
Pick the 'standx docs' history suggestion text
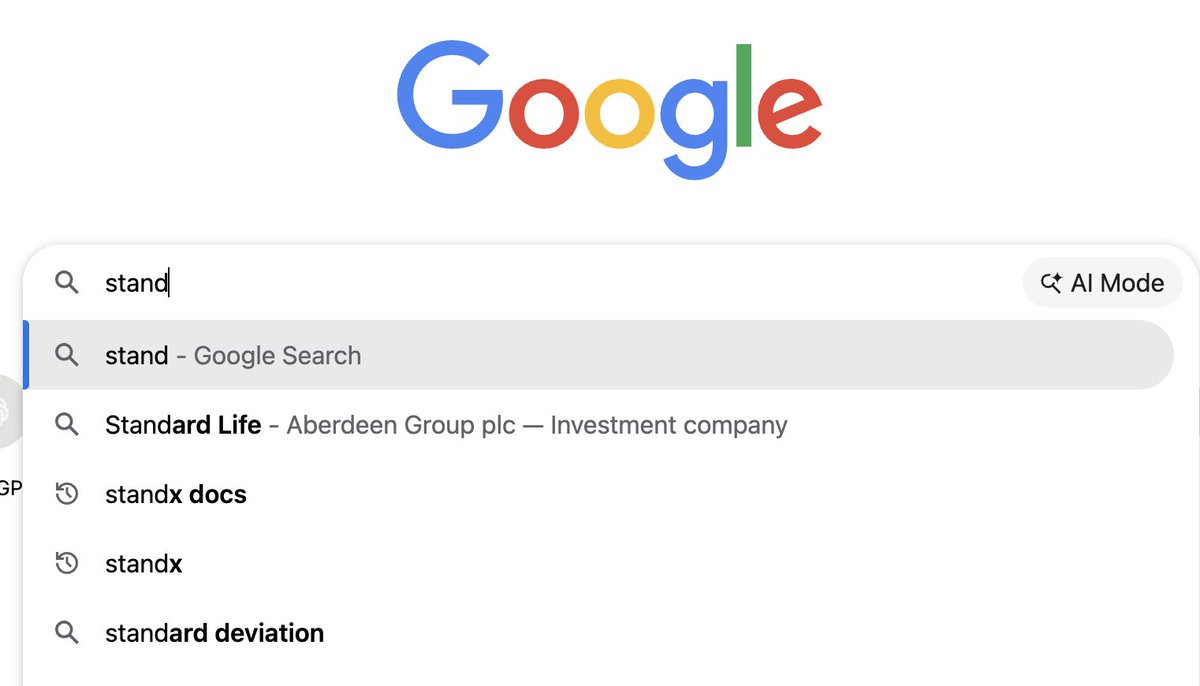[x=176, y=494]
